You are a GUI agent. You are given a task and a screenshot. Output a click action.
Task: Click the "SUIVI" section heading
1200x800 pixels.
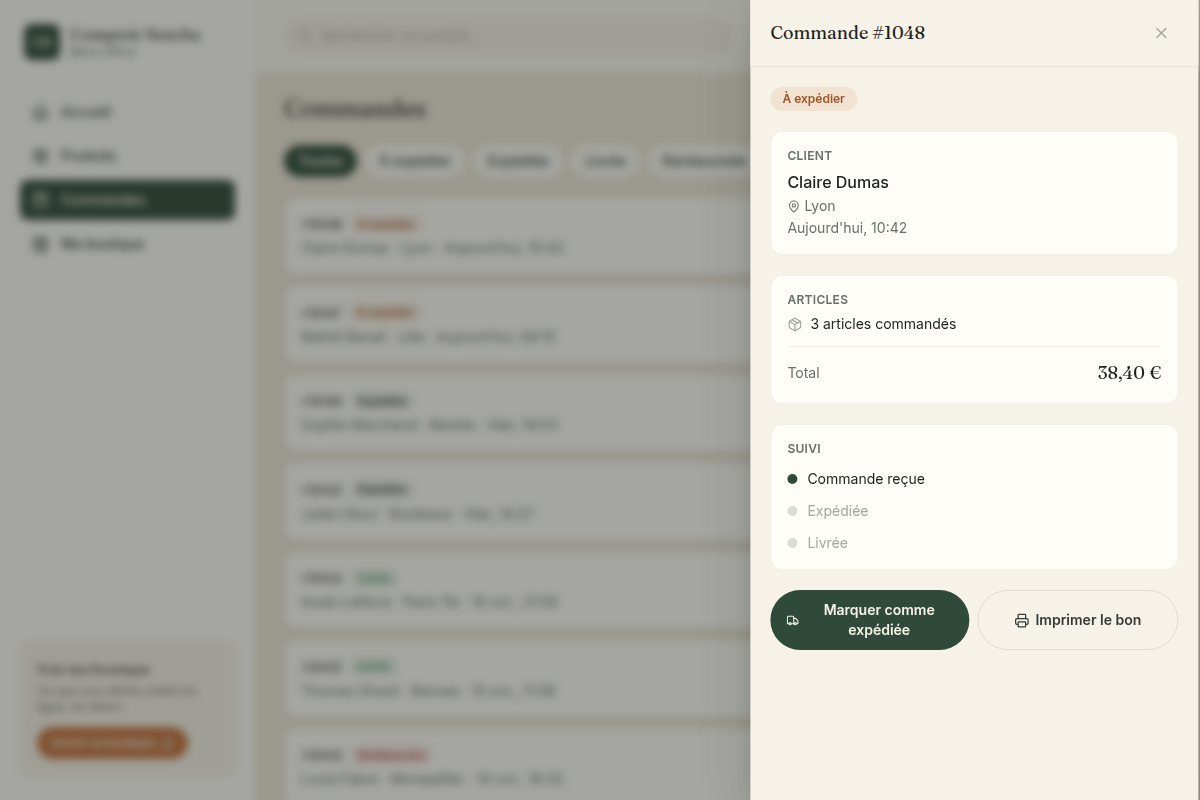(x=804, y=449)
